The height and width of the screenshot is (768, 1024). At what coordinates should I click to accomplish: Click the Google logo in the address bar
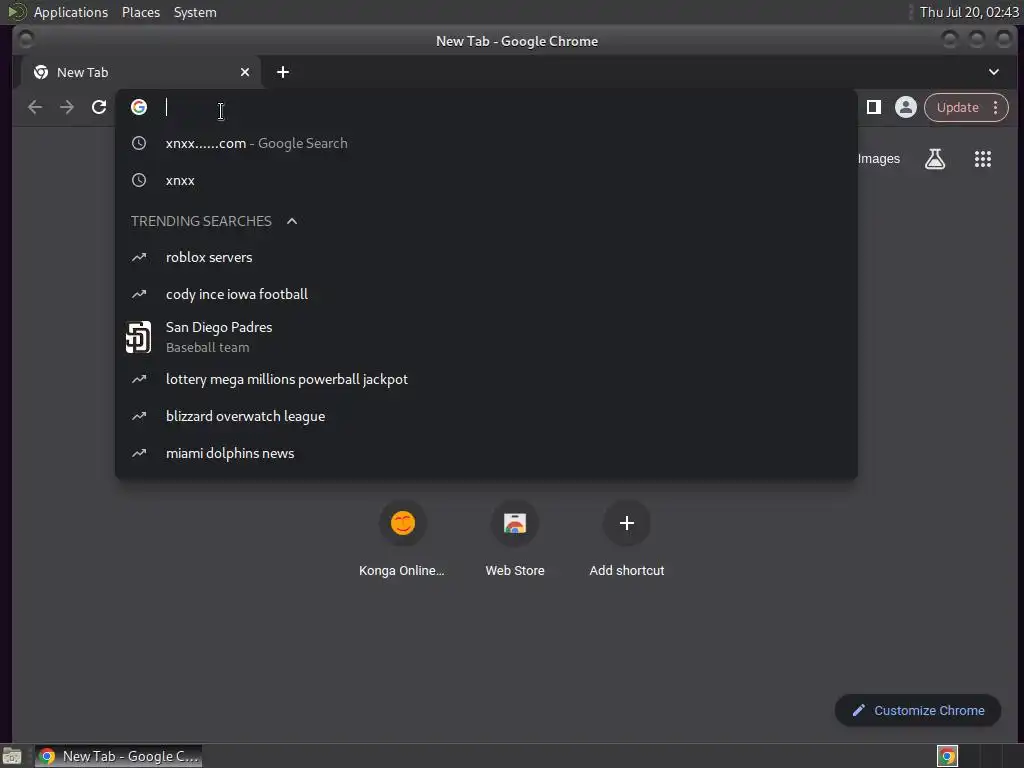pyautogui.click(x=139, y=107)
